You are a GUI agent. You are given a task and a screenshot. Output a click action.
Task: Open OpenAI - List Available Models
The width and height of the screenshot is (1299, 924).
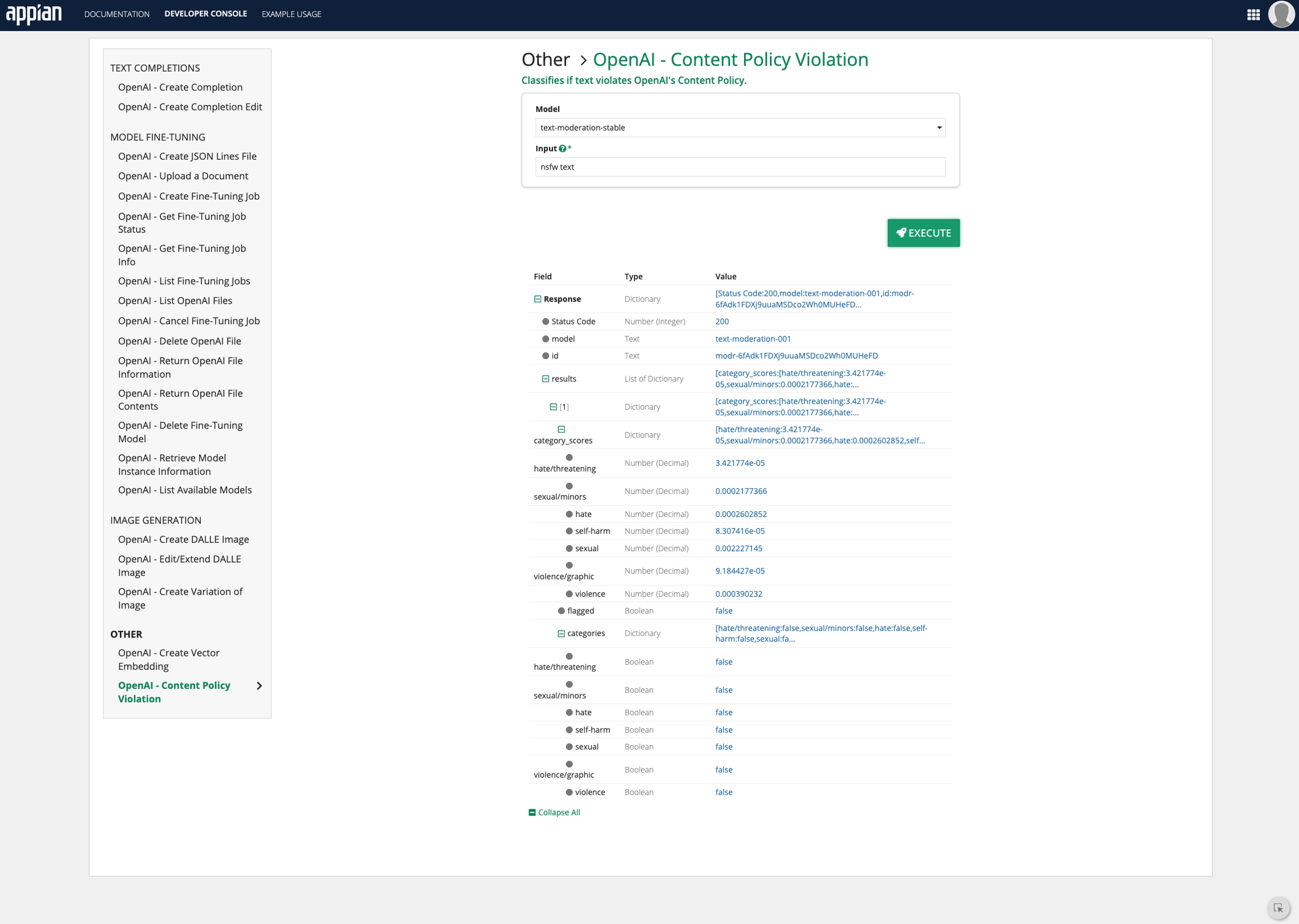coord(185,490)
